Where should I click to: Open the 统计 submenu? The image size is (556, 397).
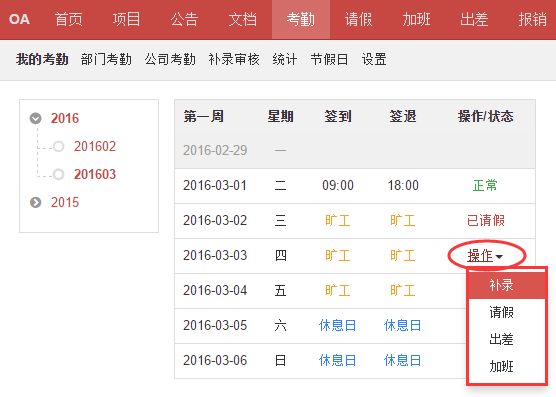point(285,59)
